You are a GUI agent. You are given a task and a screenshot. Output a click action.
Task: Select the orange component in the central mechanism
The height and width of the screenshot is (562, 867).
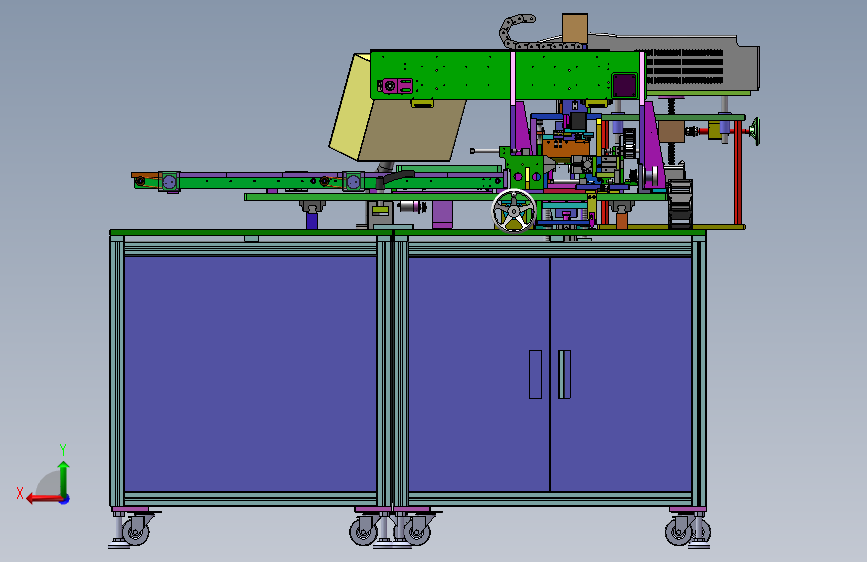[565, 148]
